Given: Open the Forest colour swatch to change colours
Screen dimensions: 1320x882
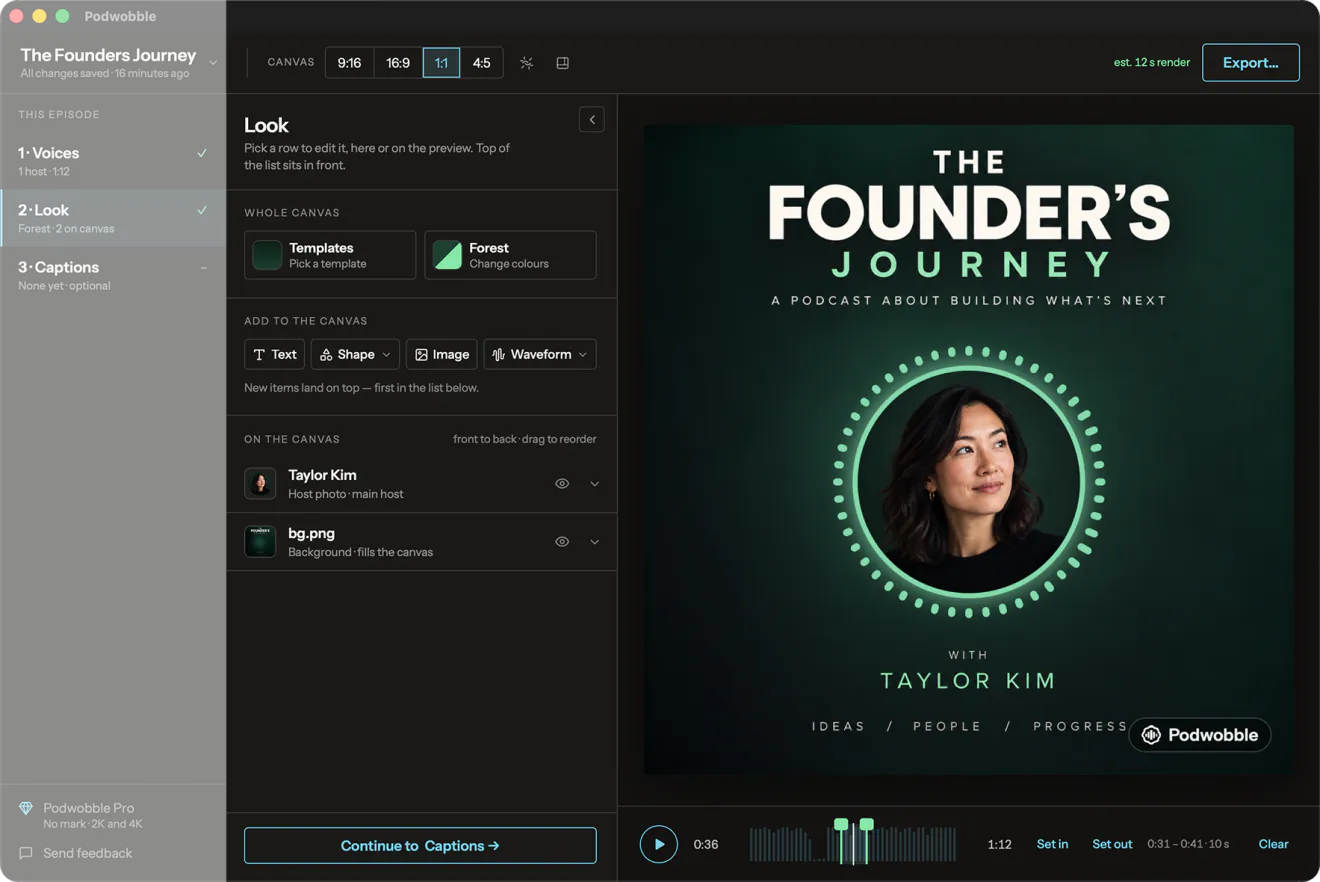Looking at the screenshot, I should 510,255.
